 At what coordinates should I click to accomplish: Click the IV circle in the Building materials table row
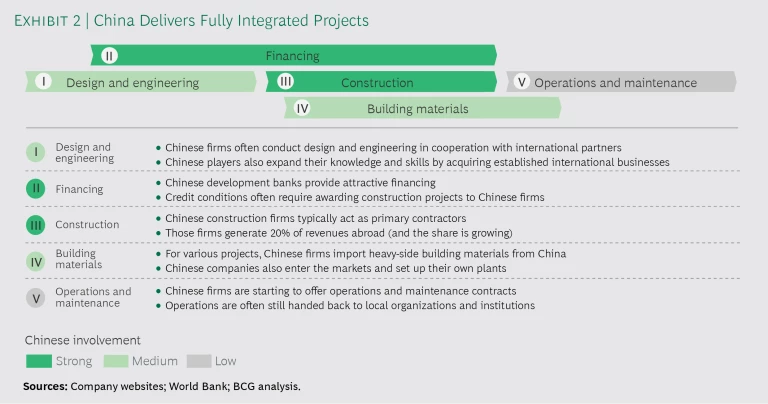tap(36, 260)
